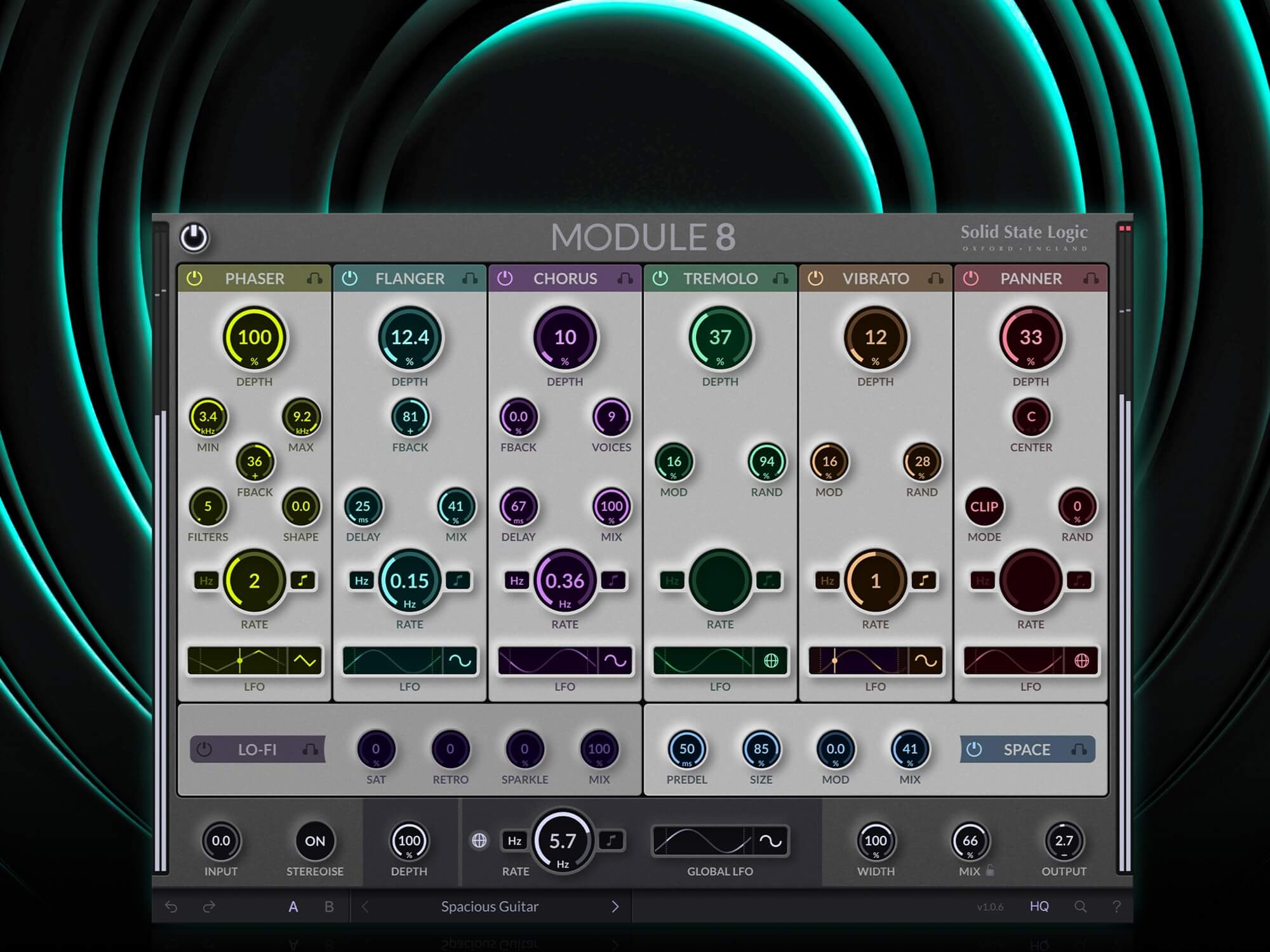Open the Global LFO waveform selector
The height and width of the screenshot is (952, 1270).
770,841
